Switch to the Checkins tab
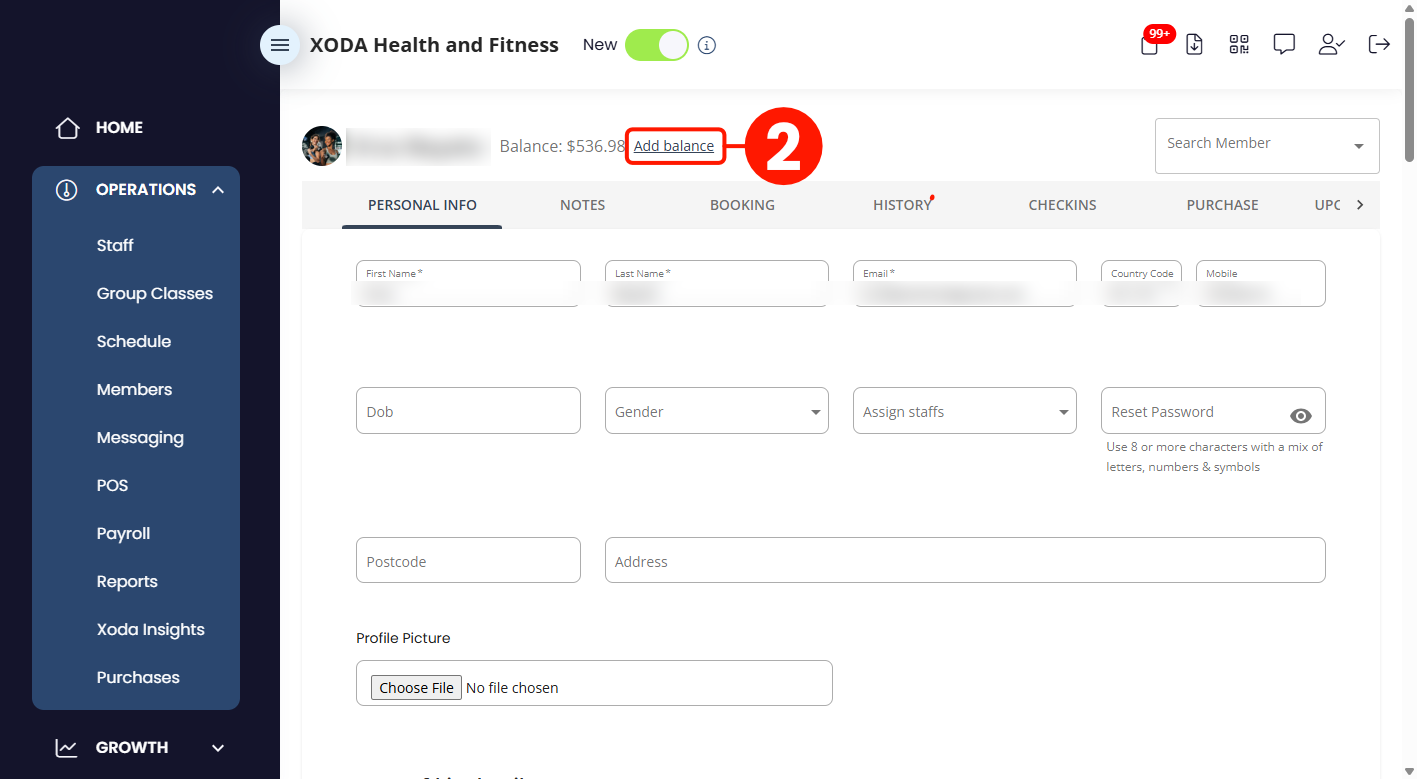This screenshot has width=1417, height=779. pos(1062,205)
